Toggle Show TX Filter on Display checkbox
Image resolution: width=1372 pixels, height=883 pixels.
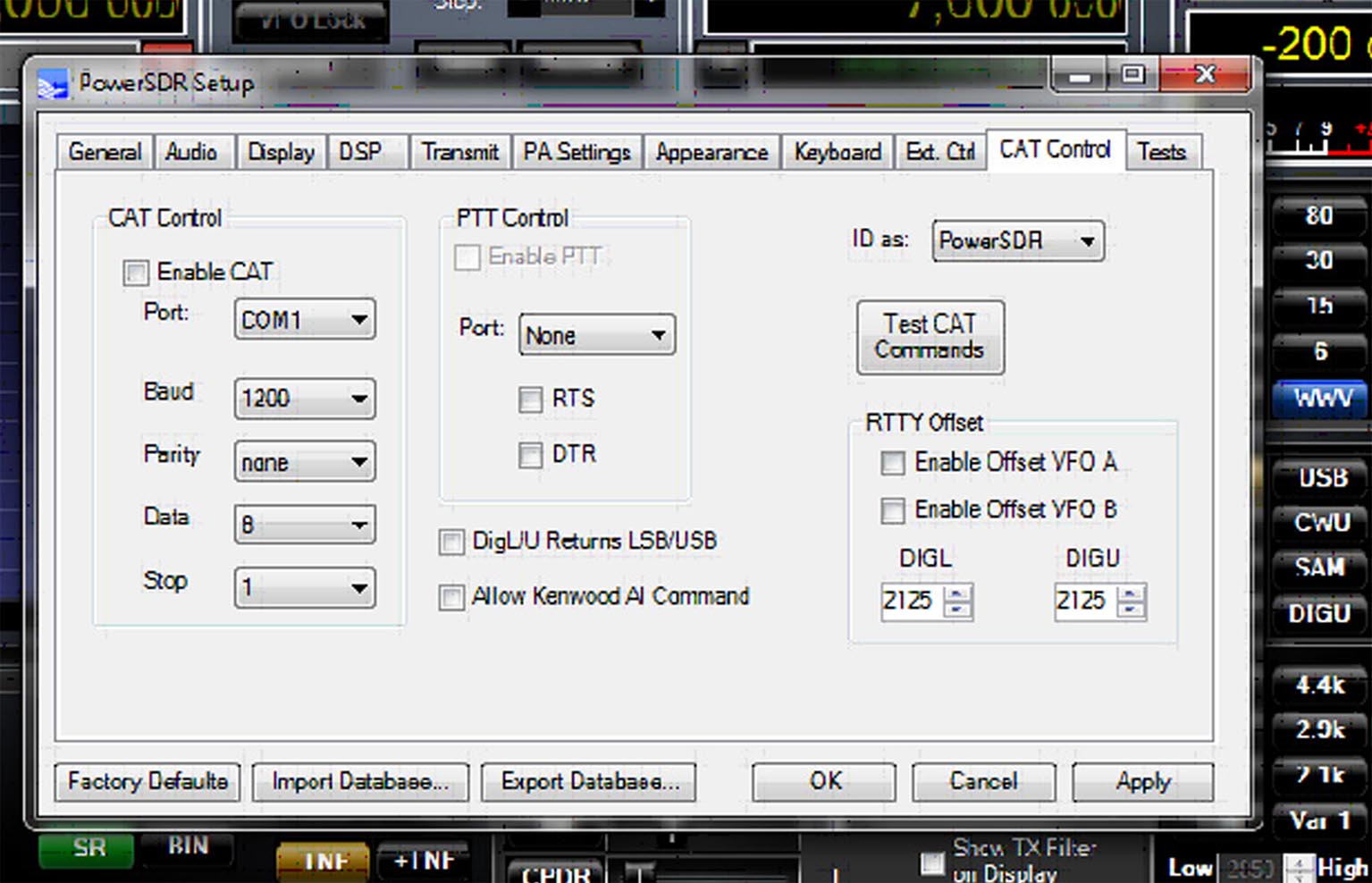932,862
